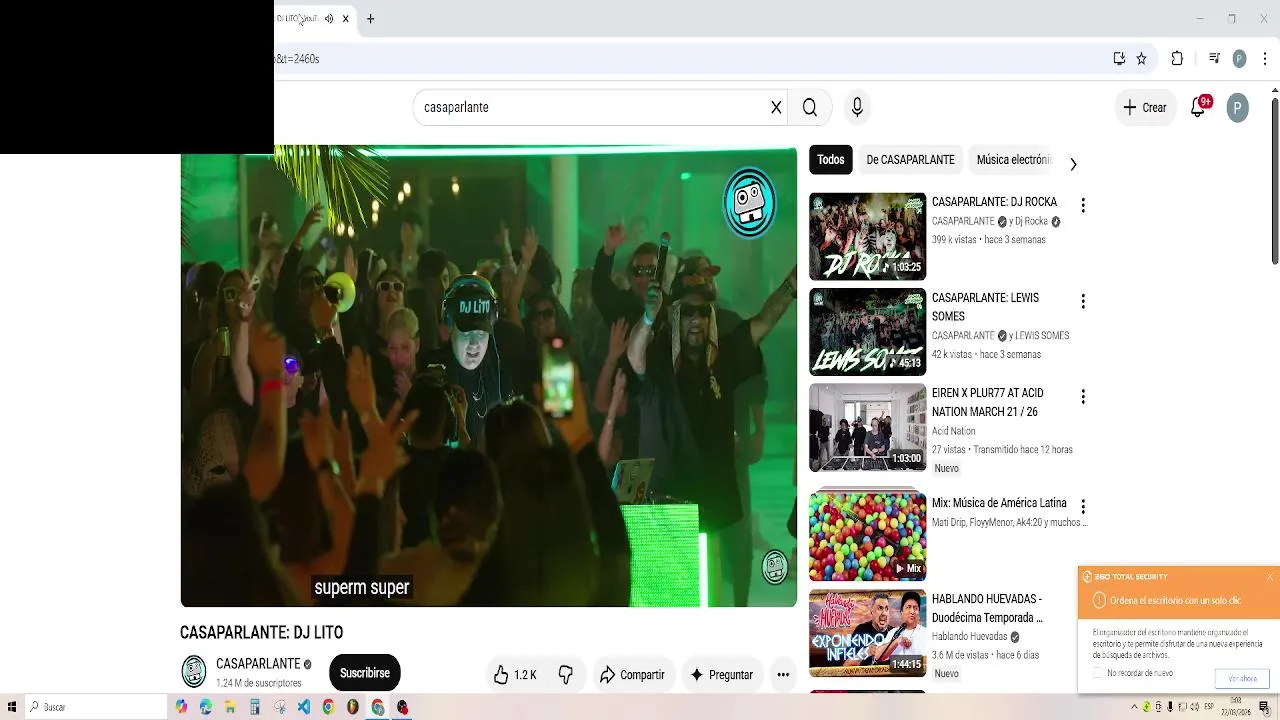Select the 'Música electrónica' filter chip
Viewport: 1280px width, 720px height.
pyautogui.click(x=1014, y=160)
